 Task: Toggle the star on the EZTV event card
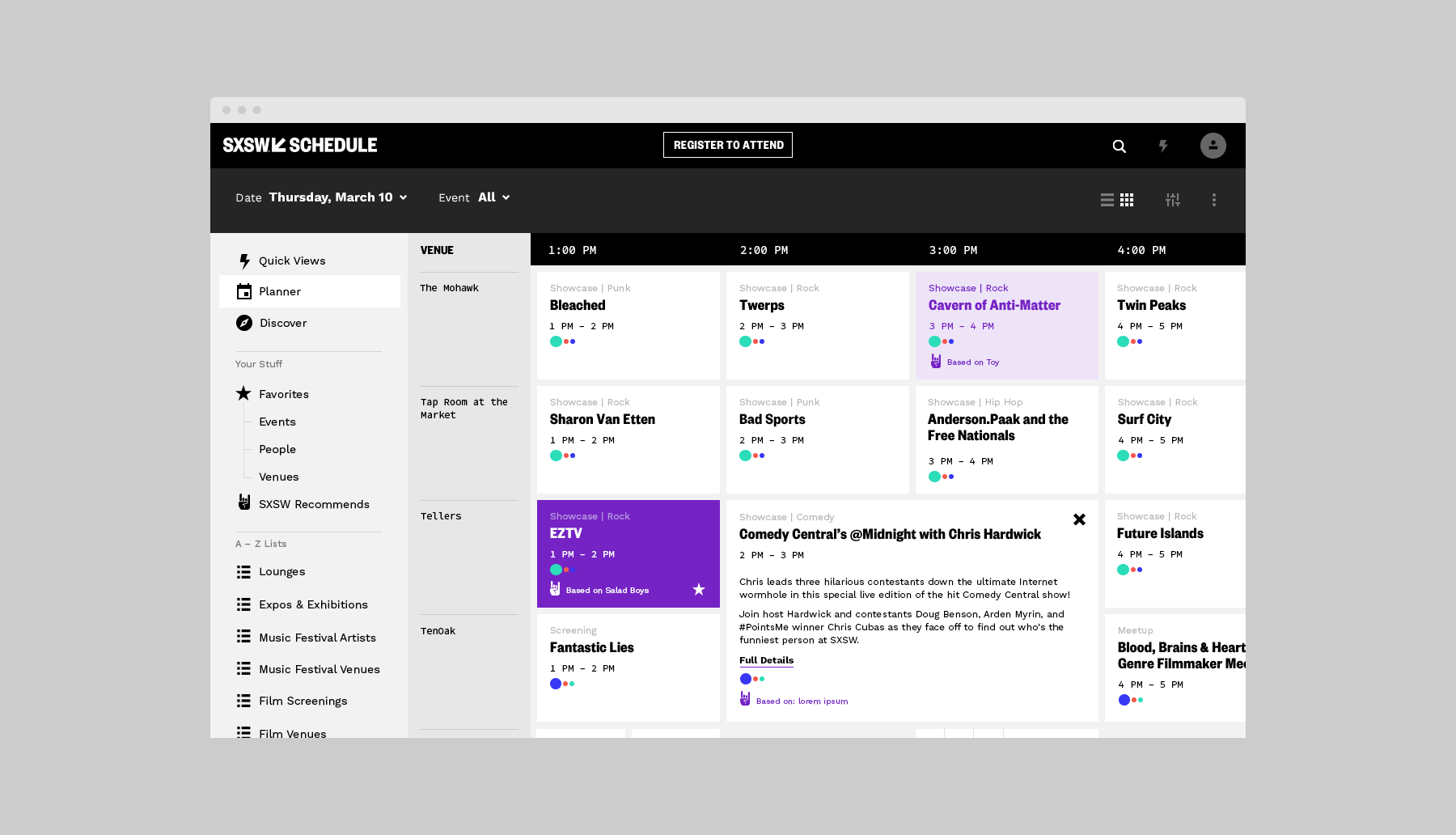point(698,590)
